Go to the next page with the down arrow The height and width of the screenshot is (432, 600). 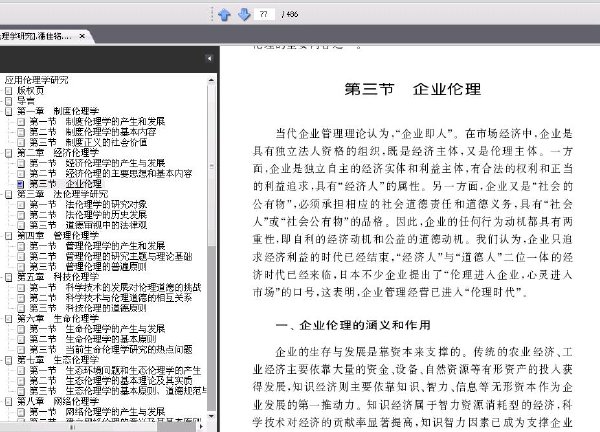click(244, 15)
